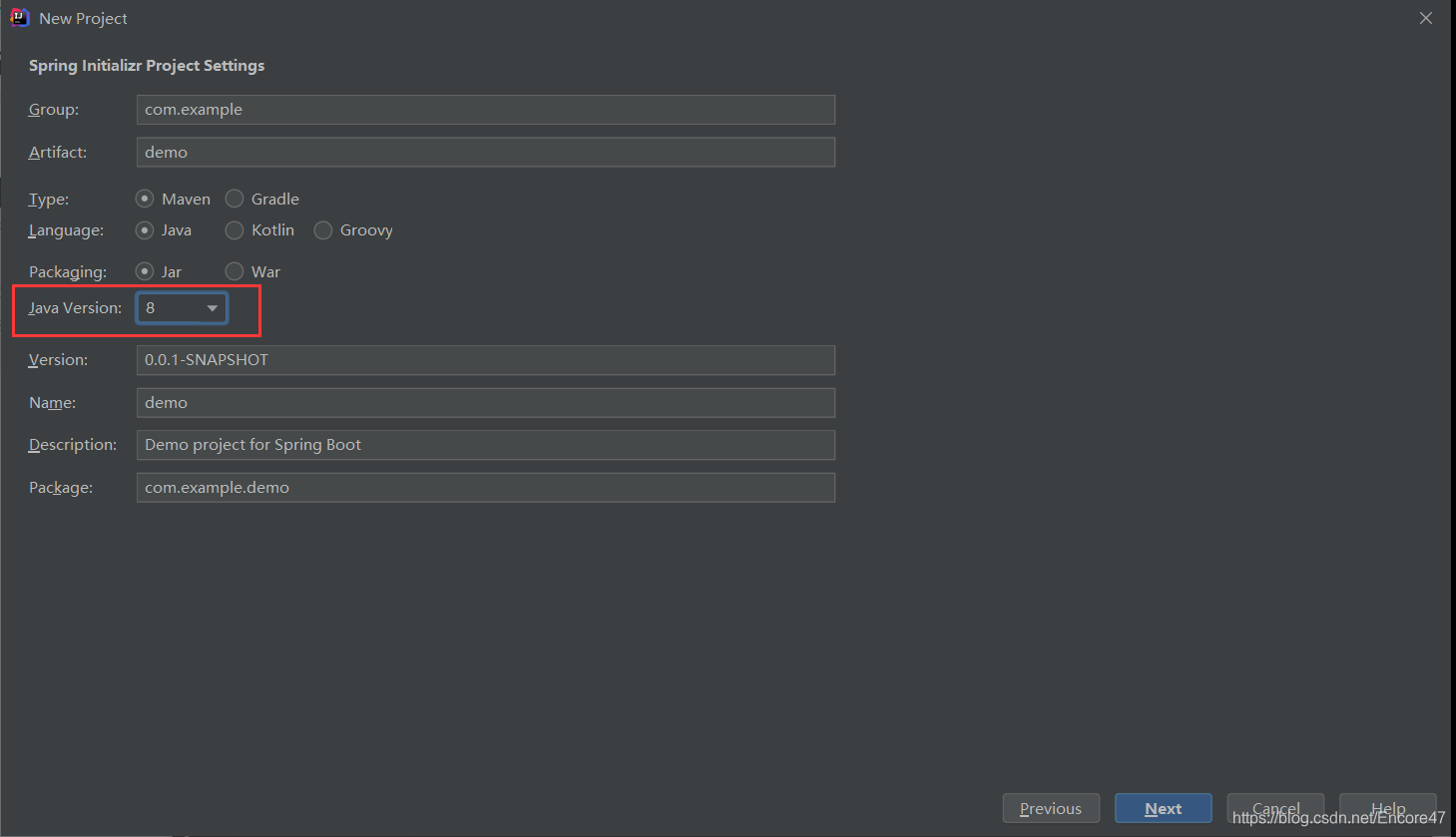This screenshot has width=1456, height=837.
Task: Click the Package input field
Action: tap(485, 487)
